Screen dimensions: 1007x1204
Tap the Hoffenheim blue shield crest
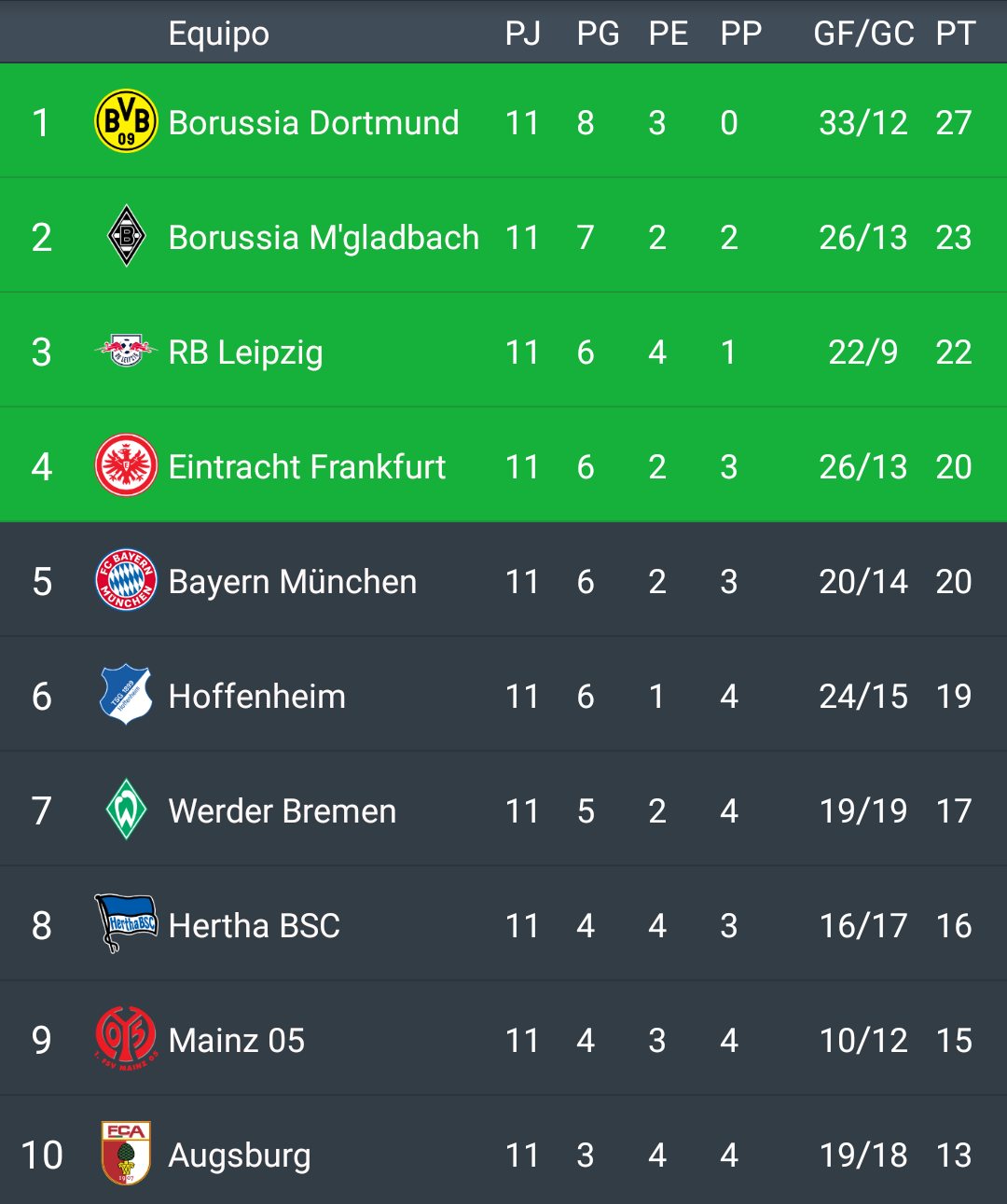tap(126, 695)
